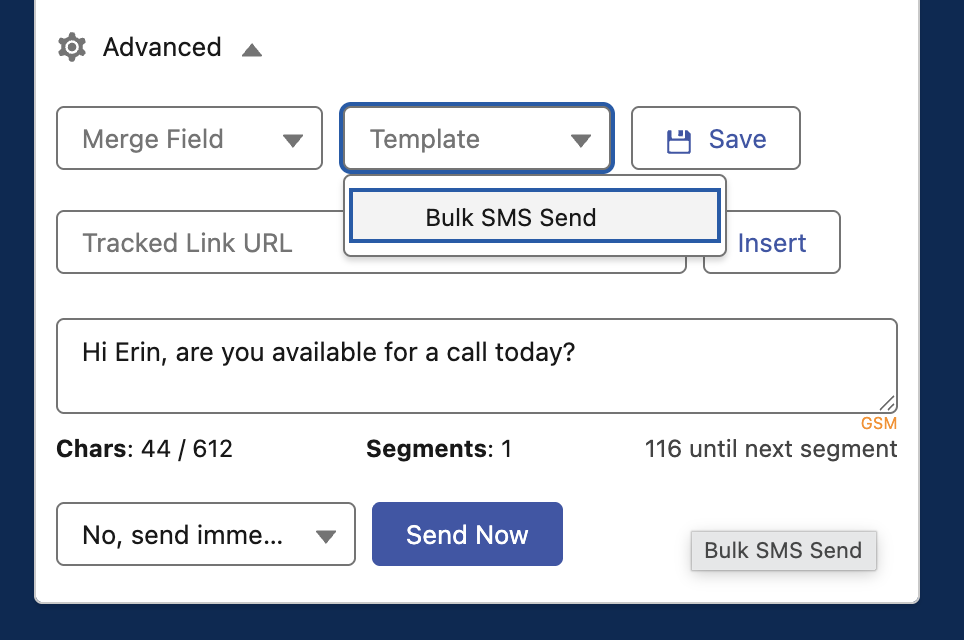964x640 pixels.
Task: Click the Template dropdown label
Action: tap(425, 139)
